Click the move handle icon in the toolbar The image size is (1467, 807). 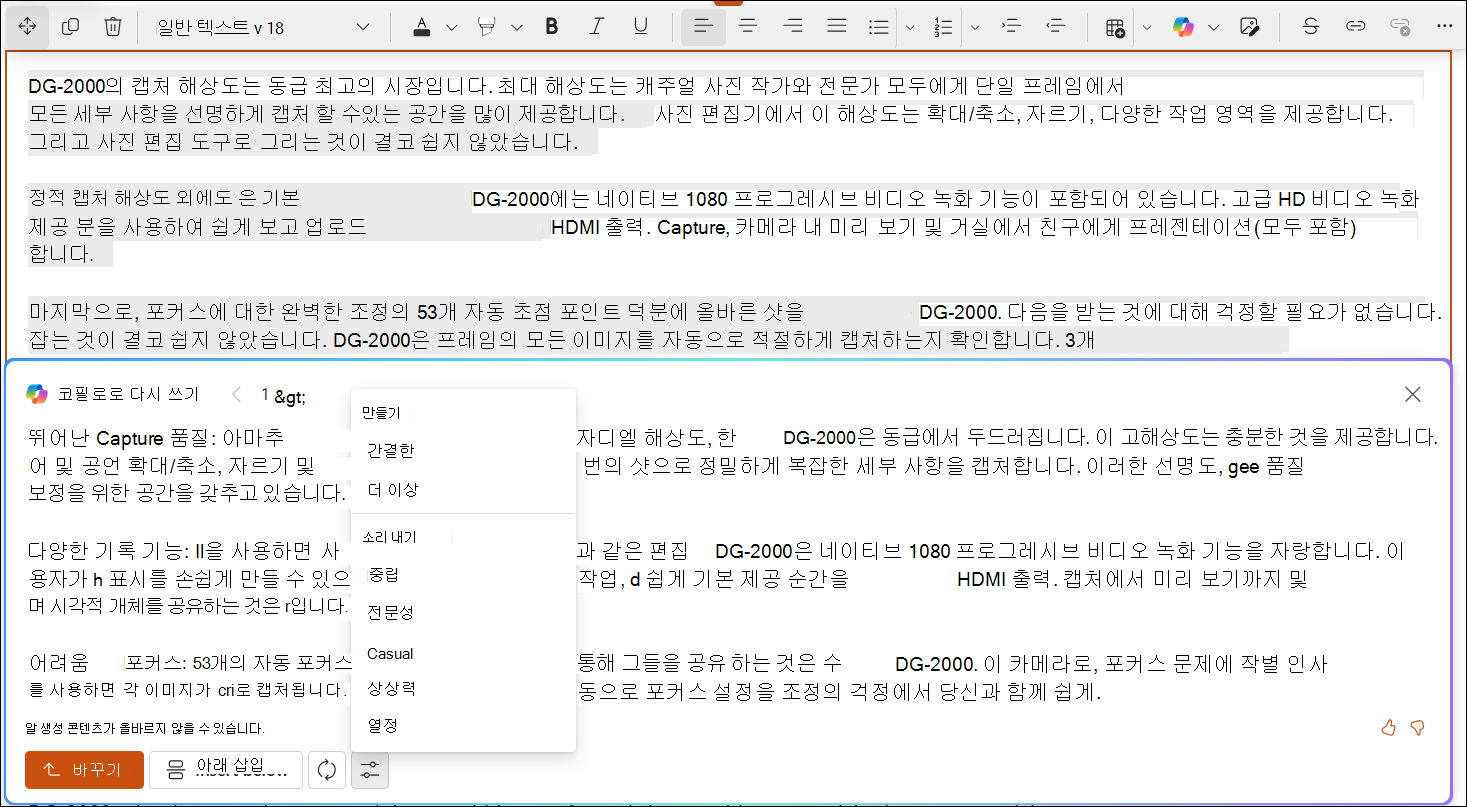(x=27, y=27)
